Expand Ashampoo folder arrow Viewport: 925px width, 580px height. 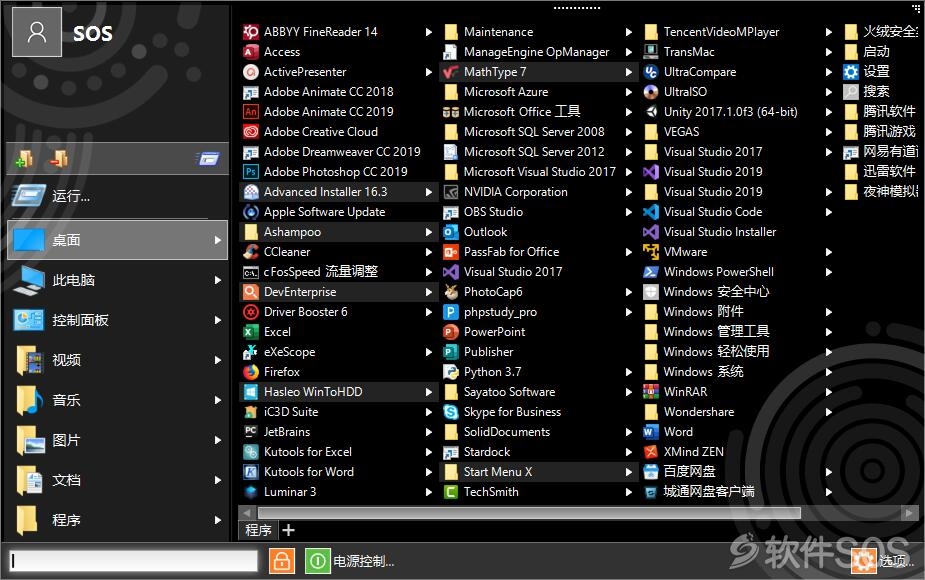[429, 232]
